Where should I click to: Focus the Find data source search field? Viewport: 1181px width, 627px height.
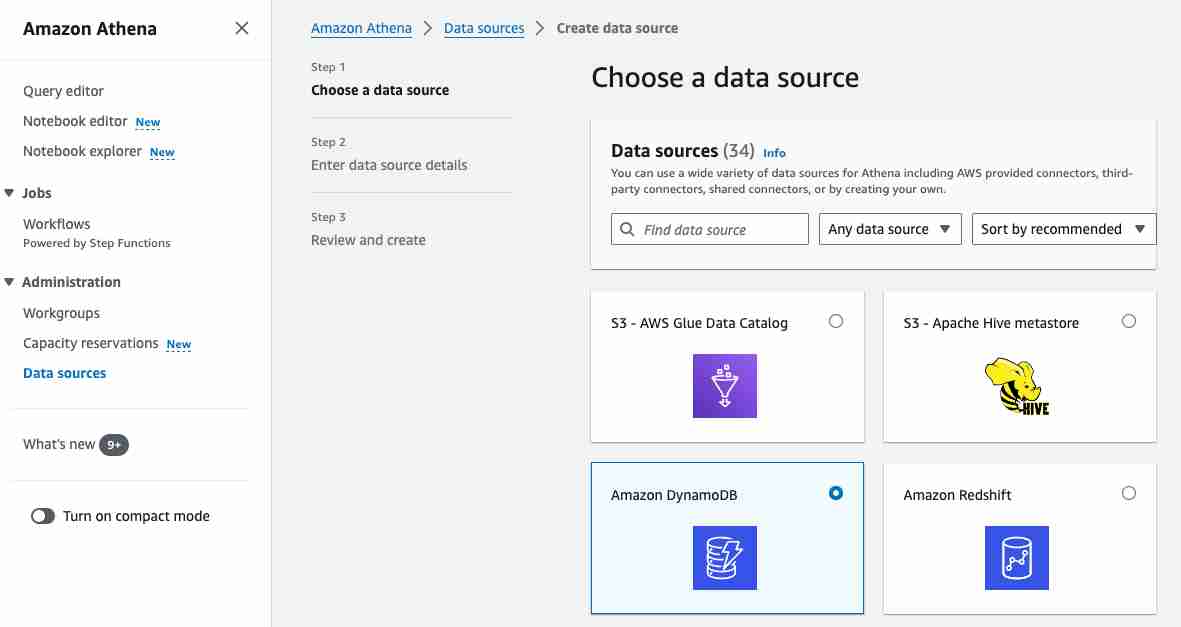(x=710, y=229)
